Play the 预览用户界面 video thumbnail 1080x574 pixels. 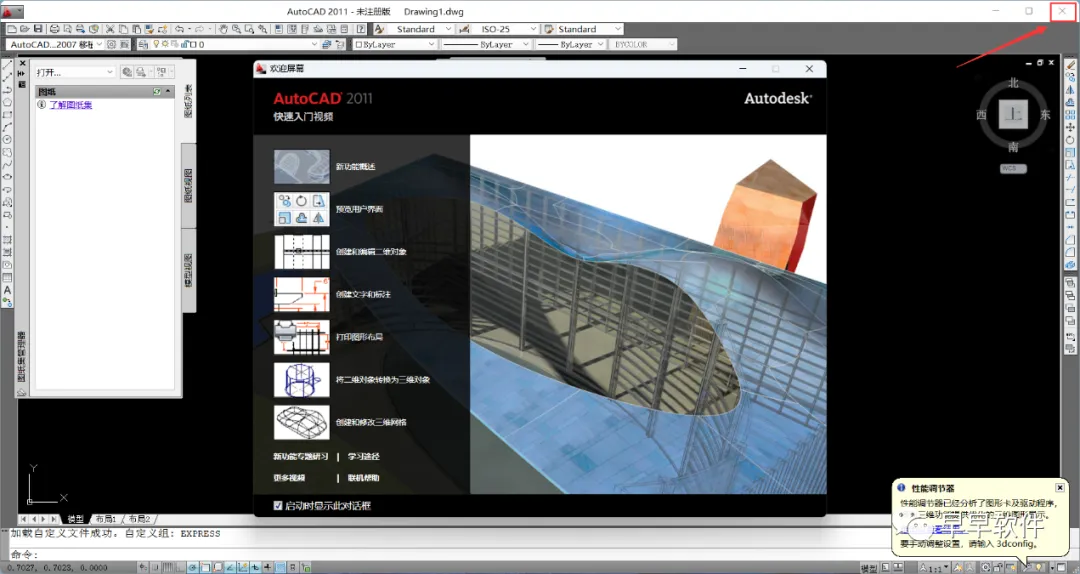tap(302, 209)
